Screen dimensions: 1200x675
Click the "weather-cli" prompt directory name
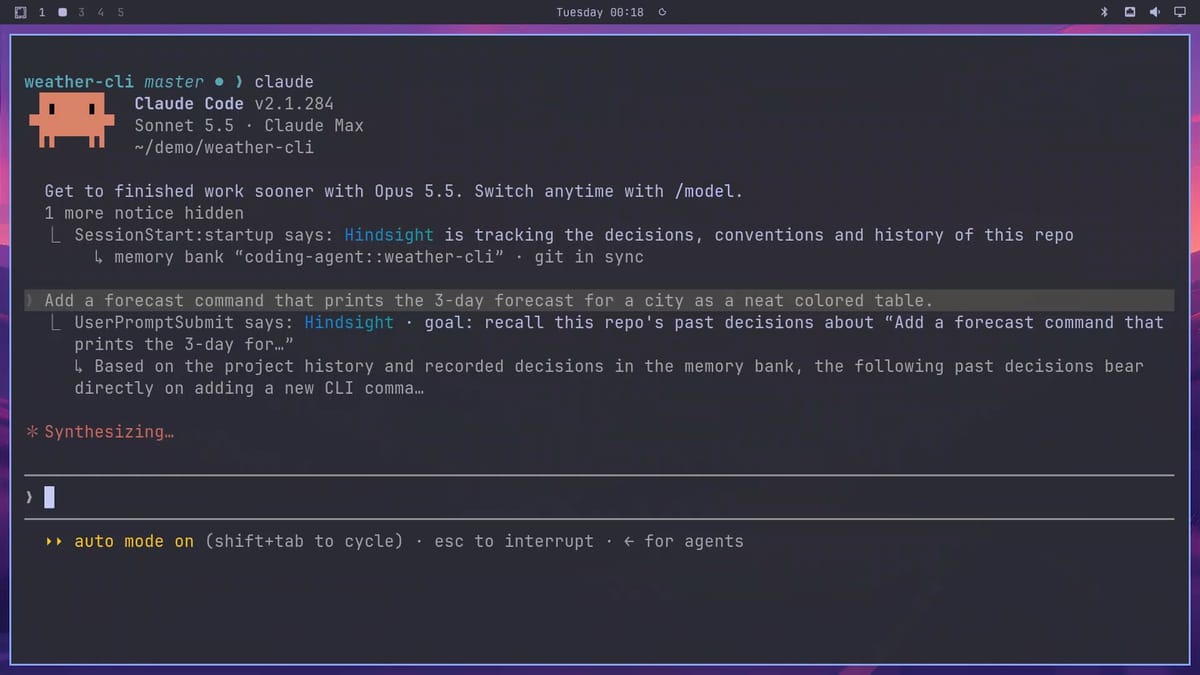point(79,82)
